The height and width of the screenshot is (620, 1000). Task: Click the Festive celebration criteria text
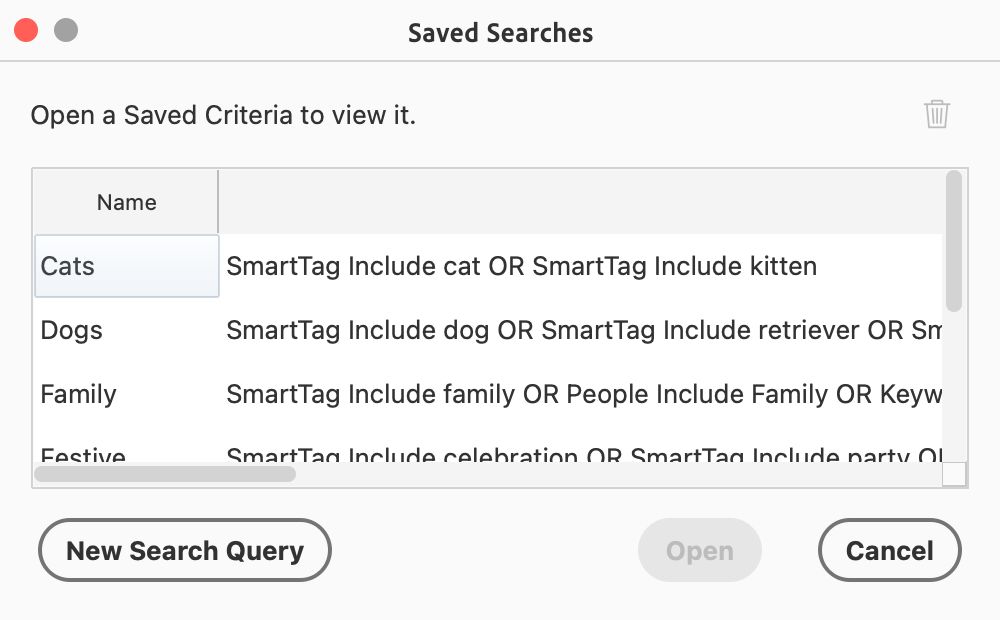tap(580, 457)
